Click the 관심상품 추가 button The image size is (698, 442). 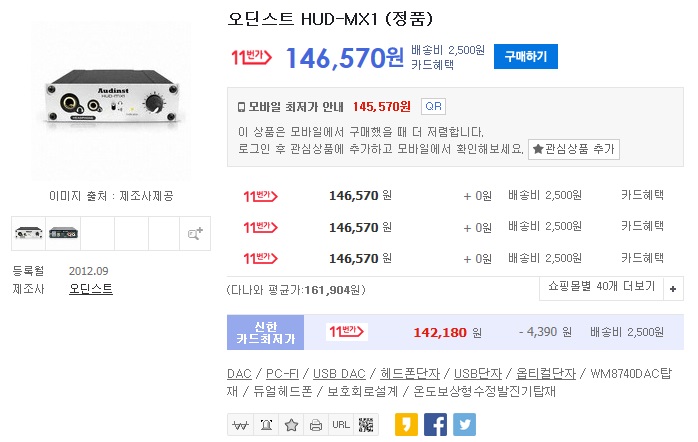click(574, 149)
